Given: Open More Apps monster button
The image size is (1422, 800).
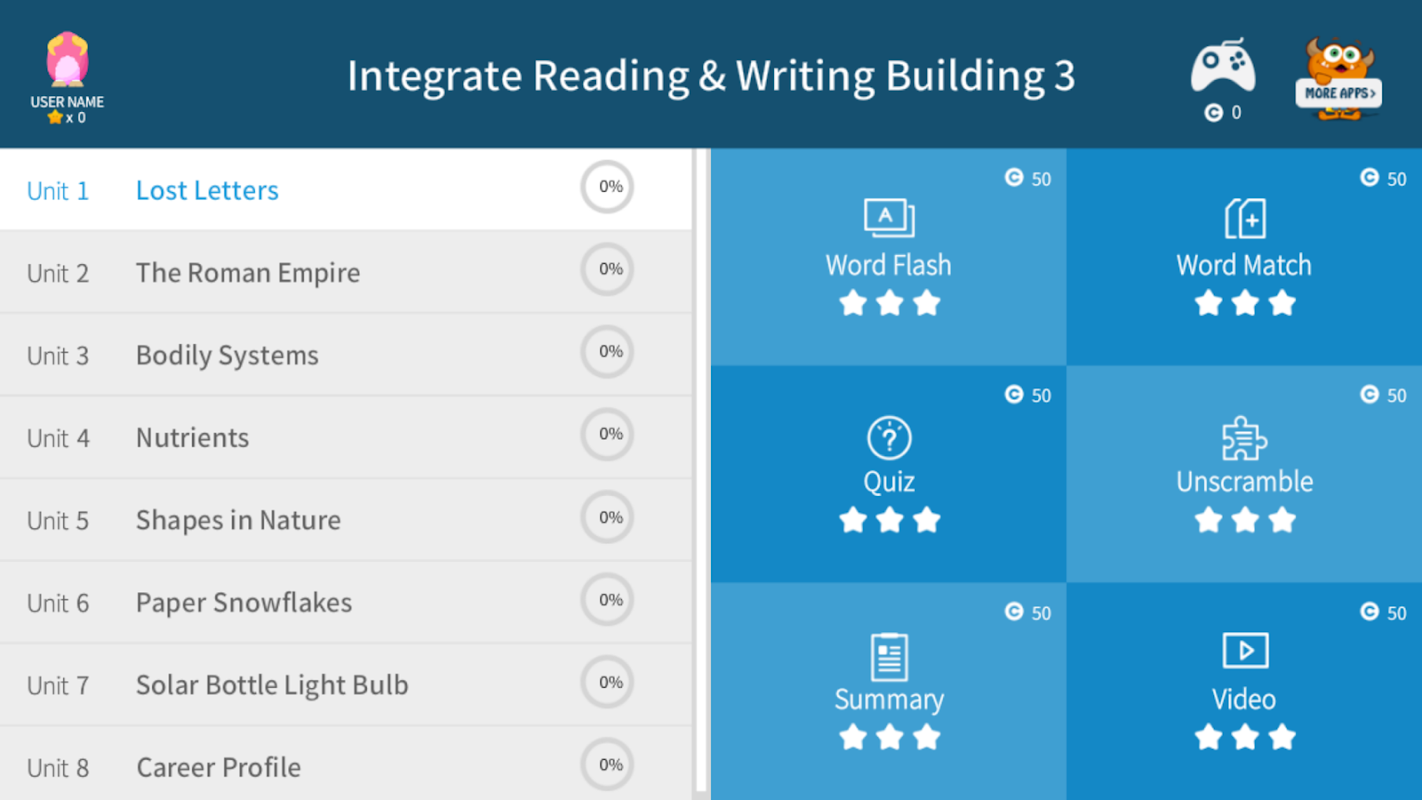Looking at the screenshot, I should pyautogui.click(x=1338, y=81).
